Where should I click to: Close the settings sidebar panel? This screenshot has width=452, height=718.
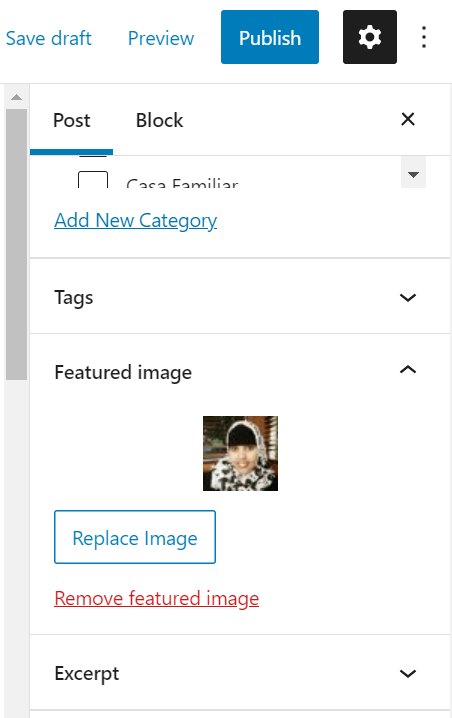[408, 120]
